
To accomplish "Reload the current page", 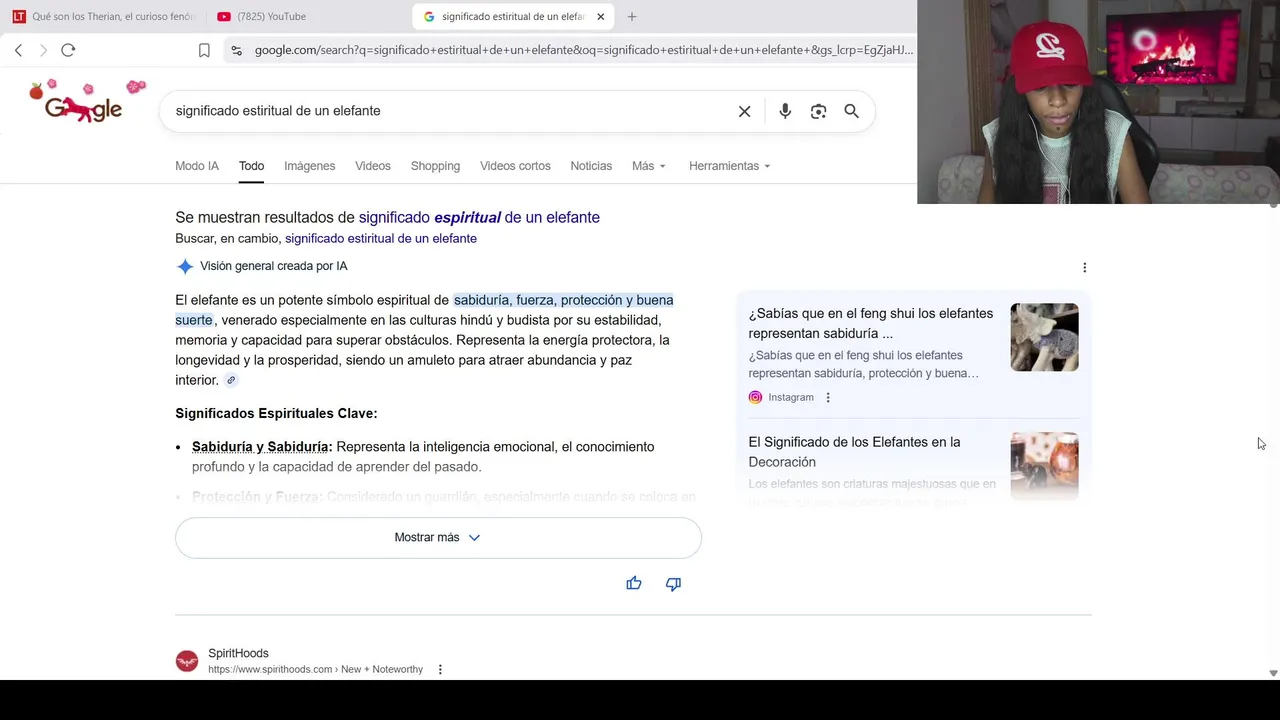I will pos(68,50).
